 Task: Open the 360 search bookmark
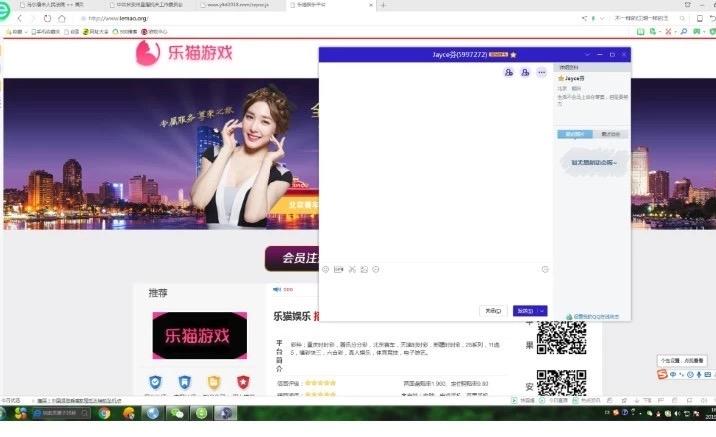tap(125, 32)
